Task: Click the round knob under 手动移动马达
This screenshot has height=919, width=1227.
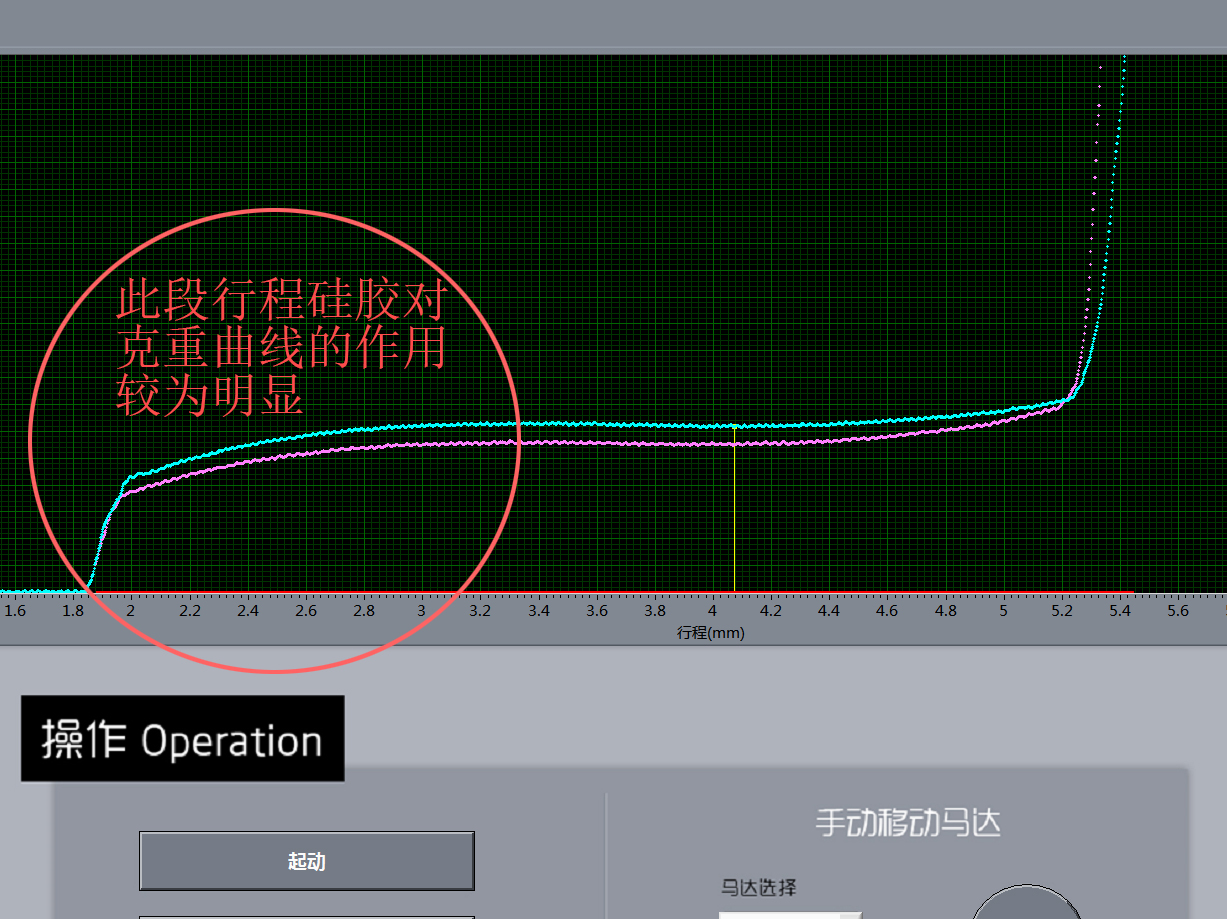Action: click(x=1027, y=902)
